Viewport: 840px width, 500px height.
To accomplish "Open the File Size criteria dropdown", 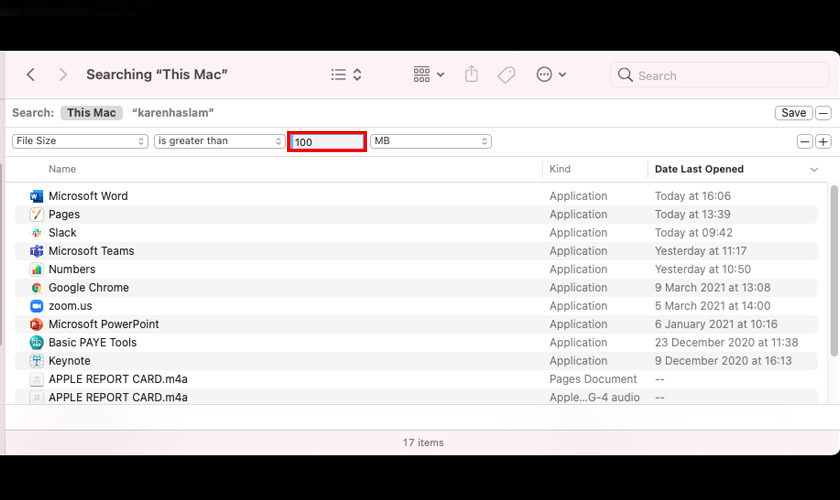I will [80, 141].
